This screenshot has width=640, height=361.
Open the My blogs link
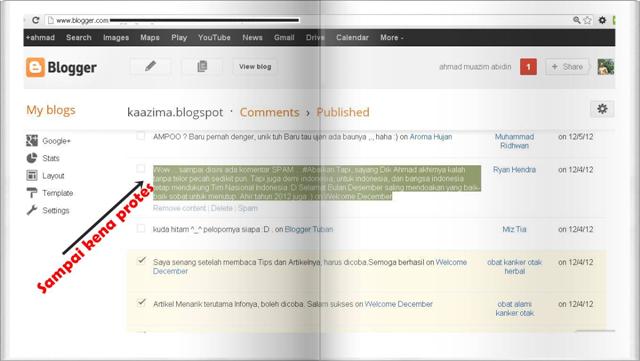tap(51, 110)
